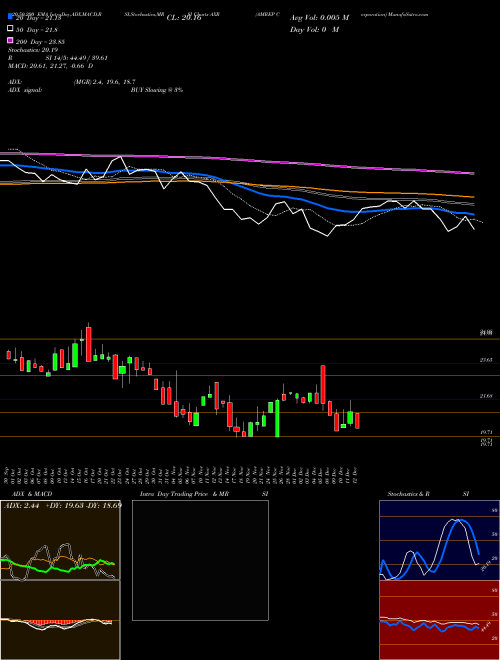Click the MACD: 20.61, 21.27 readout line
Screen dimensions: 500x660
click(51, 66)
